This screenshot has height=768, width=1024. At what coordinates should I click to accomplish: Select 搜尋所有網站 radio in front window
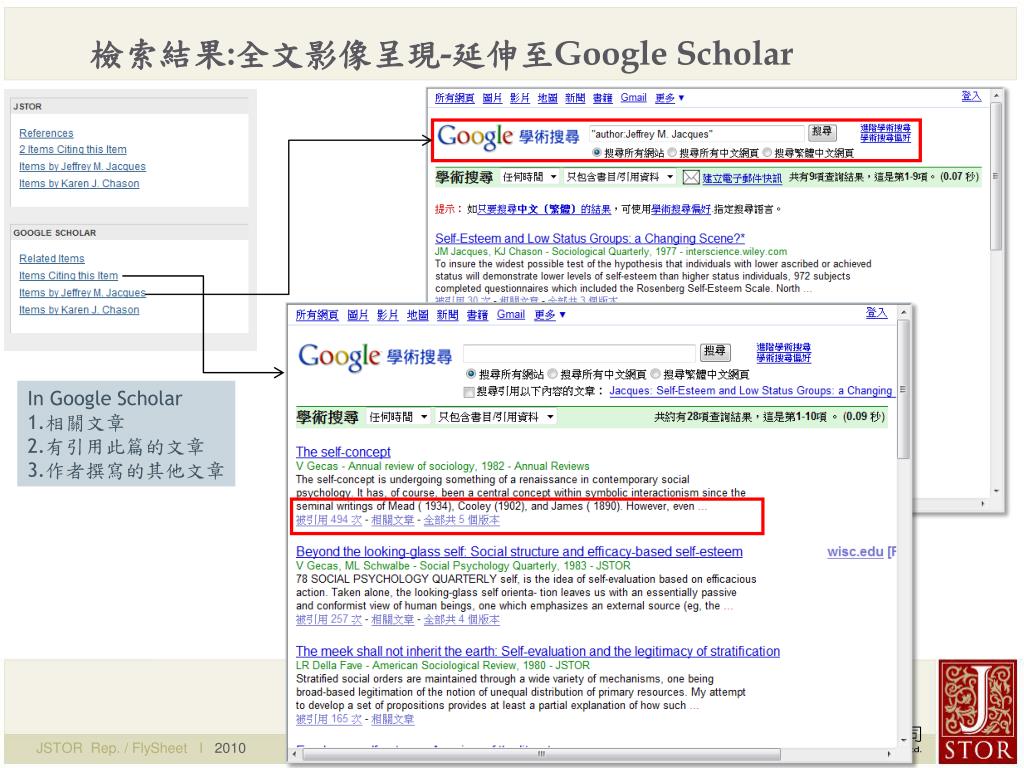coord(470,374)
